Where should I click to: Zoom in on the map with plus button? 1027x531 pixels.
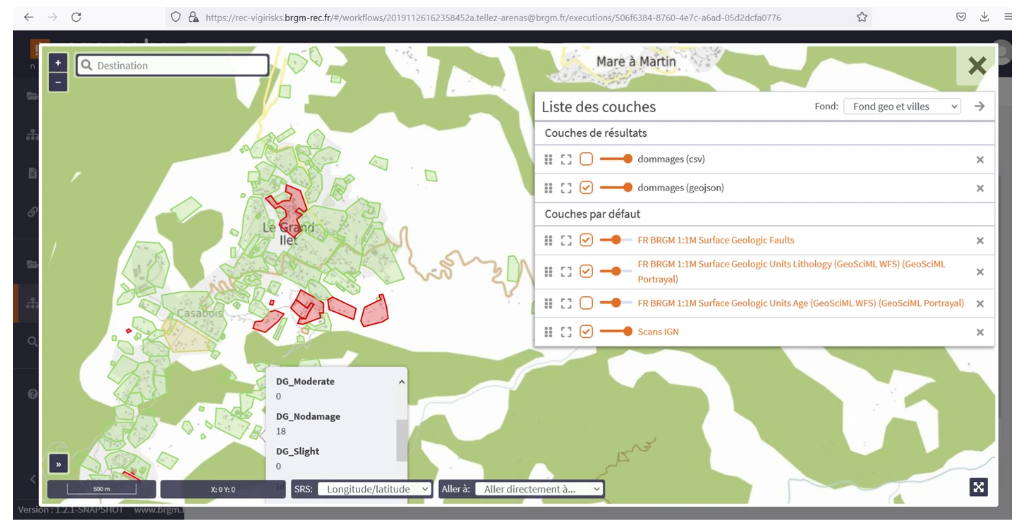click(58, 63)
